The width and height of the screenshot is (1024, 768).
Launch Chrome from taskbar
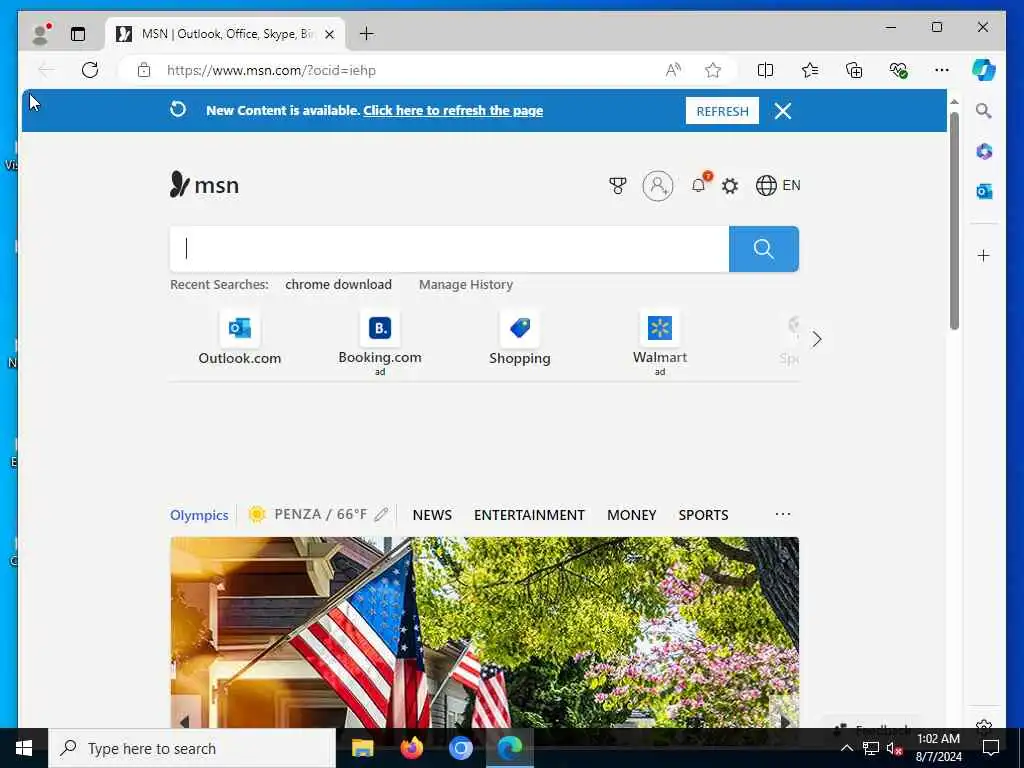(x=460, y=748)
